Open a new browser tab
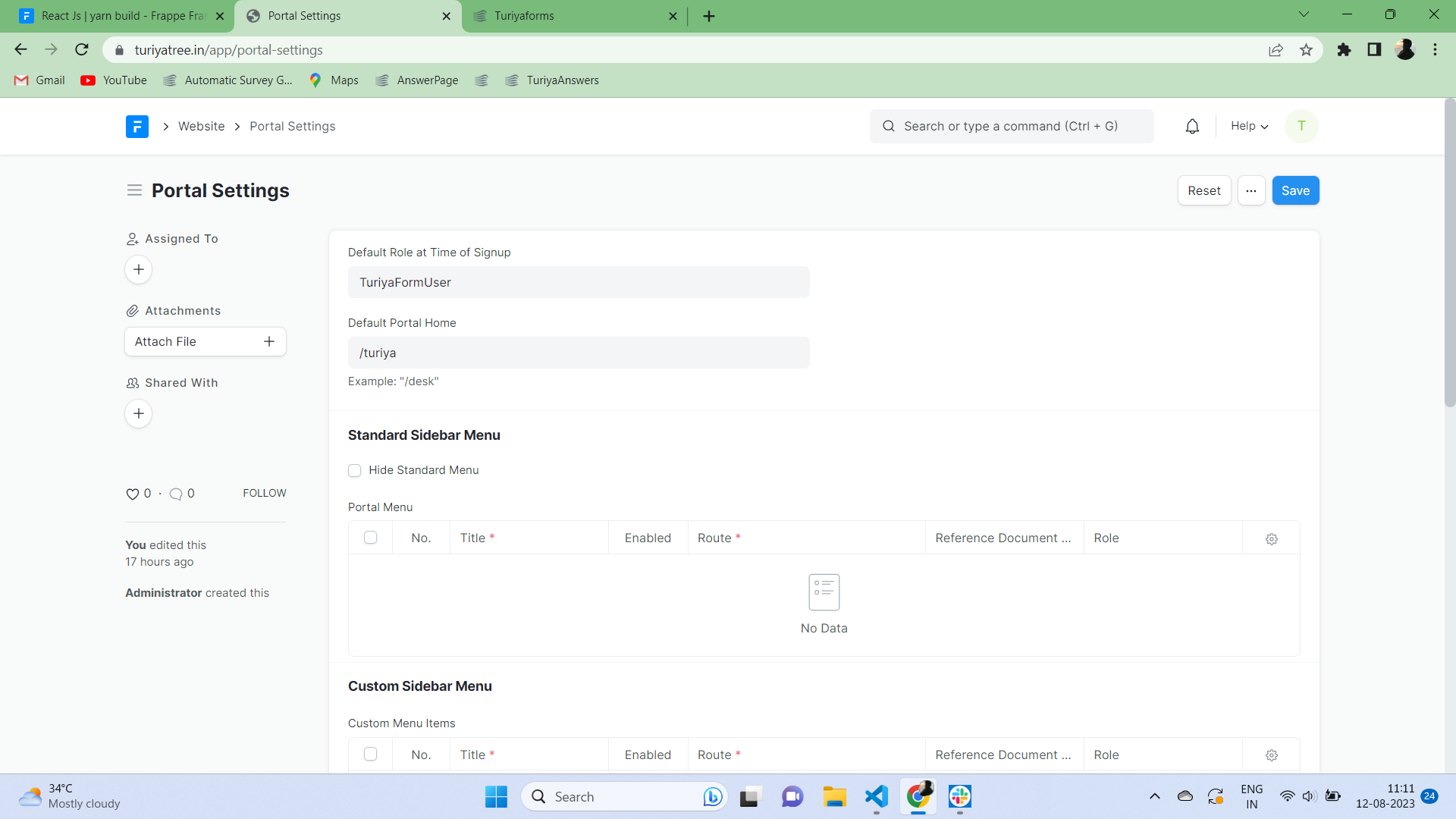This screenshot has height=819, width=1456. coord(709,16)
